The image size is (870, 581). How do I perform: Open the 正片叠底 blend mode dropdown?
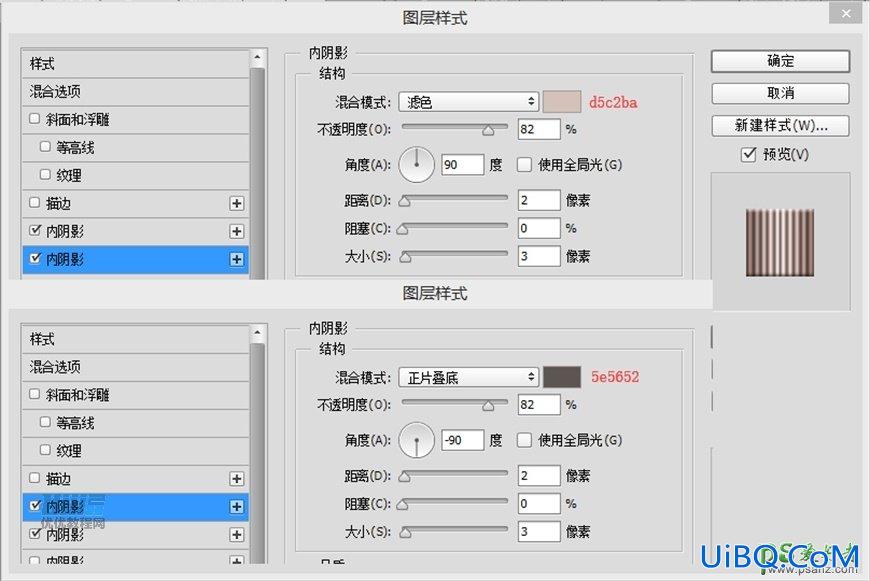(469, 377)
